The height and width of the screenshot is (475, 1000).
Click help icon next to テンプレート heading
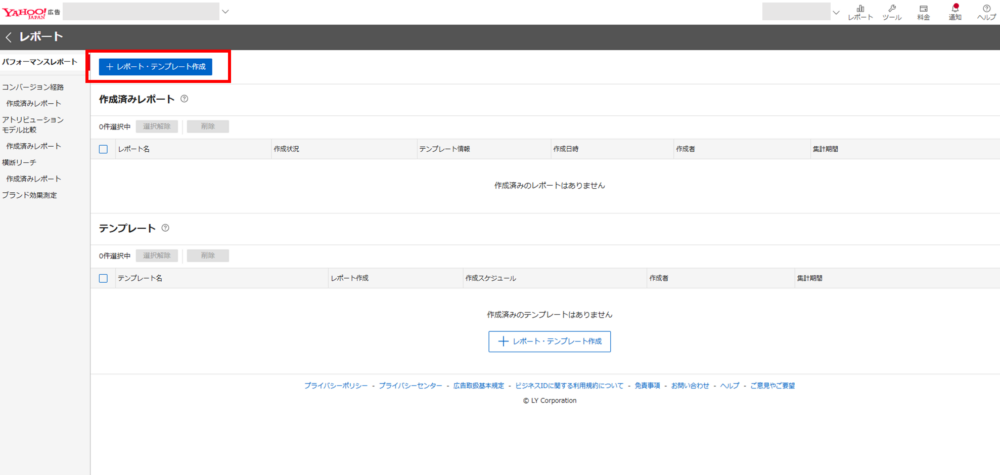coord(165,228)
